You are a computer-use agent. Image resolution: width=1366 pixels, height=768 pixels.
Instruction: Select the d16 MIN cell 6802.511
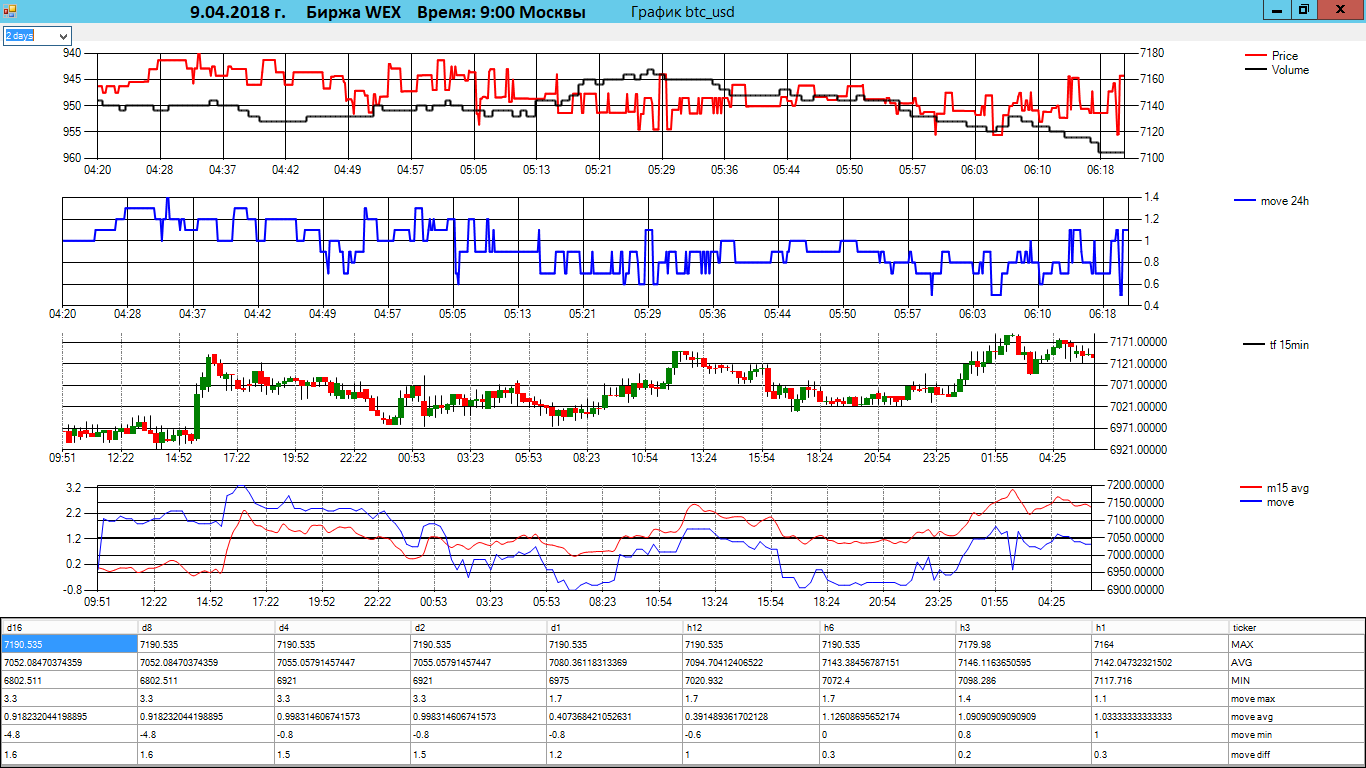coord(69,681)
